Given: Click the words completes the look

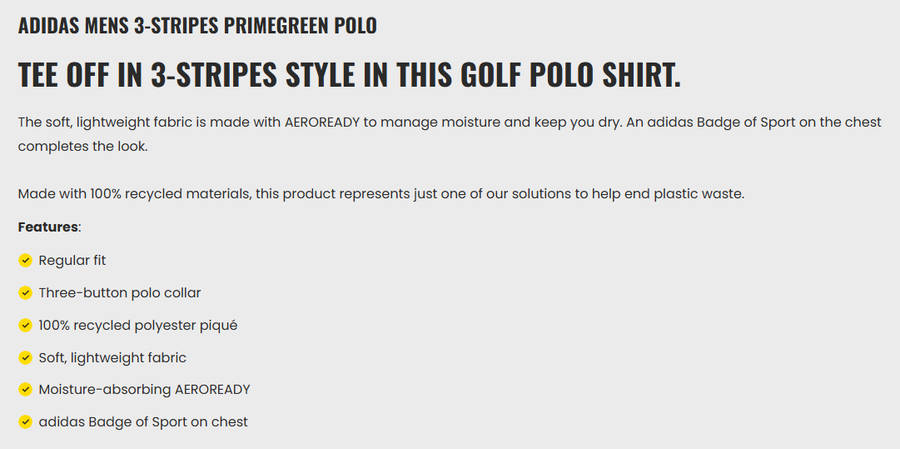Looking at the screenshot, I should coord(82,146).
